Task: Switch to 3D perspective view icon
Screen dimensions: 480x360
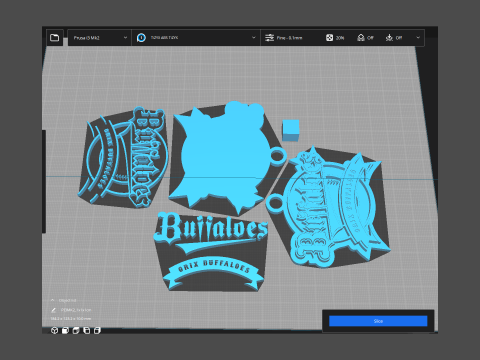Action: coord(54,330)
